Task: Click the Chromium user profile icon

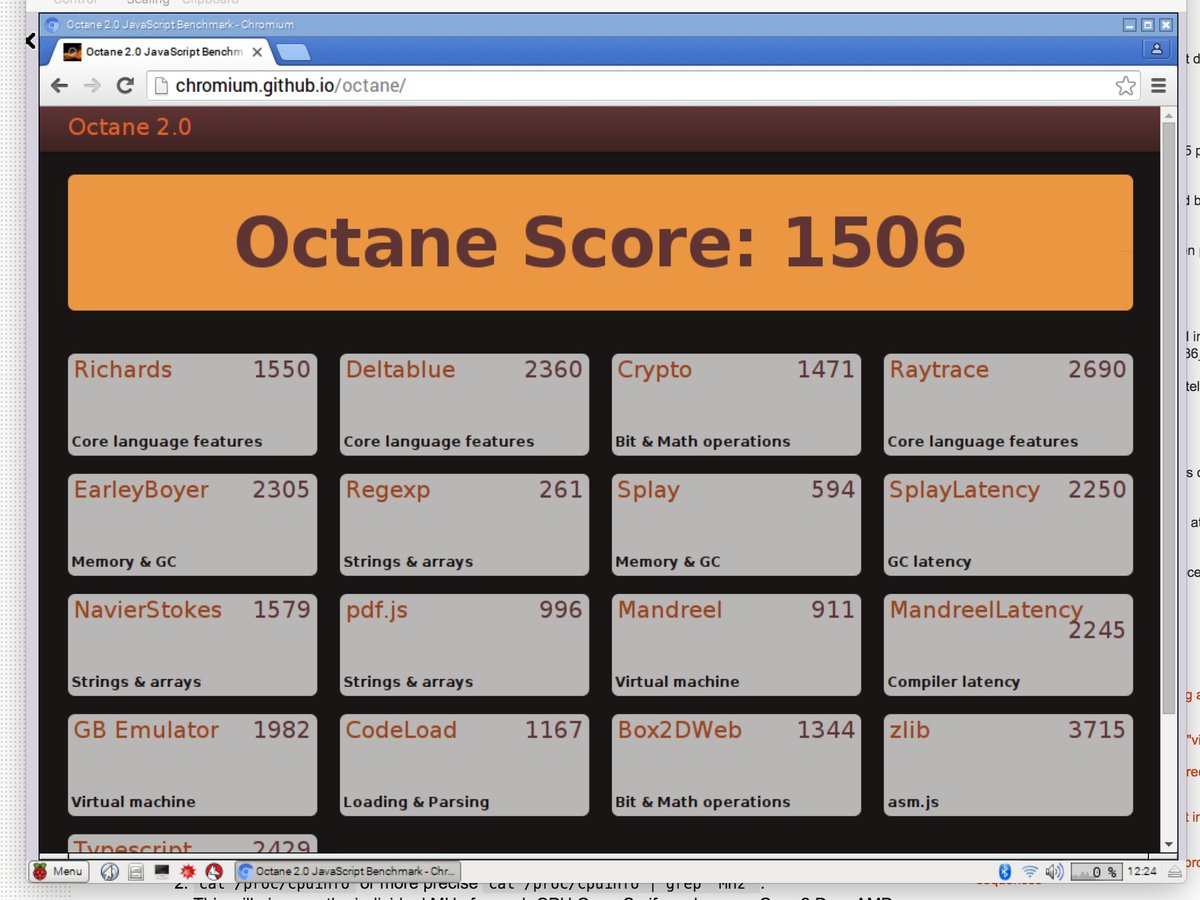Action: click(x=1157, y=49)
